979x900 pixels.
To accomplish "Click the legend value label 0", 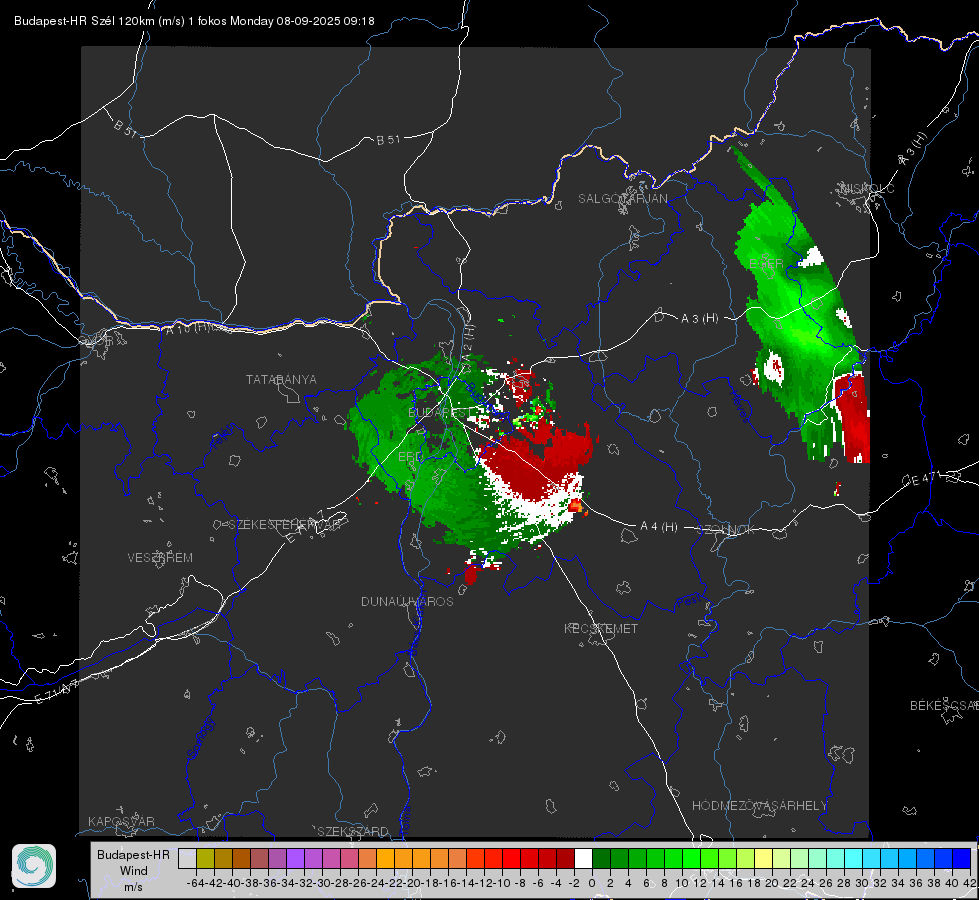I will [x=592, y=883].
